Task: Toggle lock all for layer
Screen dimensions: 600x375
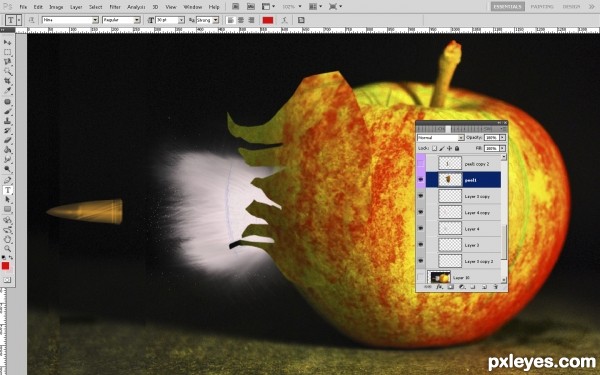Action: (x=457, y=148)
